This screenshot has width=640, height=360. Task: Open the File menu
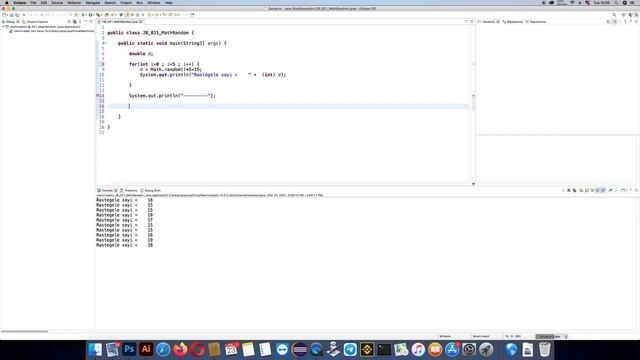click(x=33, y=2)
